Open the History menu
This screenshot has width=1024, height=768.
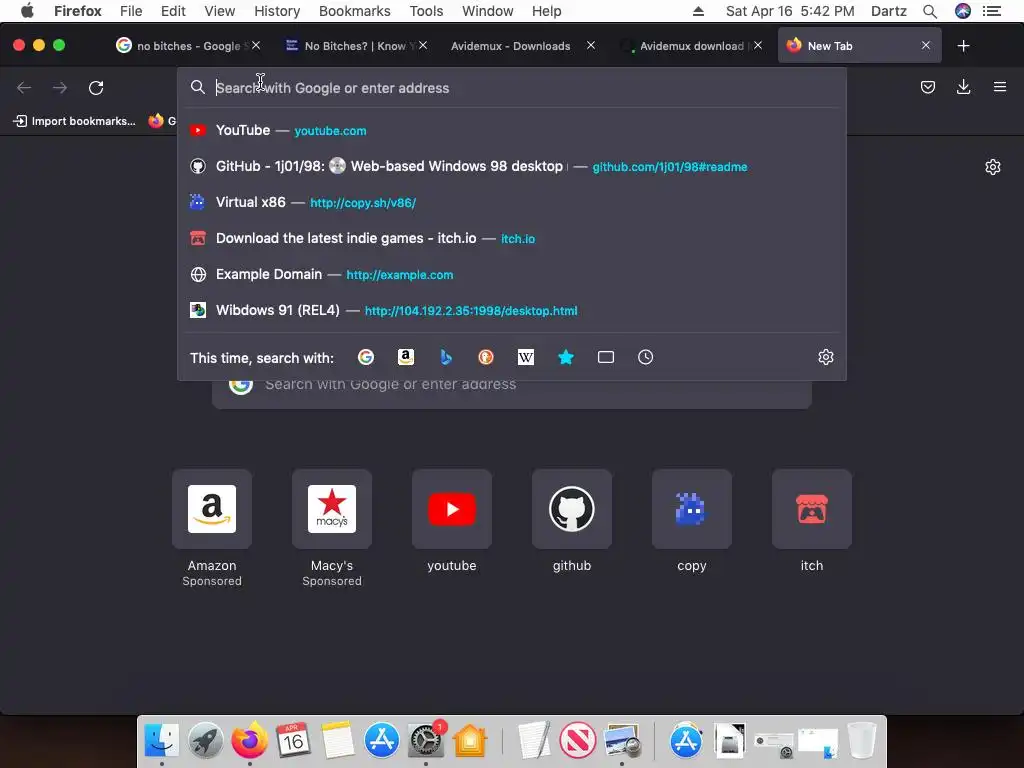(277, 11)
